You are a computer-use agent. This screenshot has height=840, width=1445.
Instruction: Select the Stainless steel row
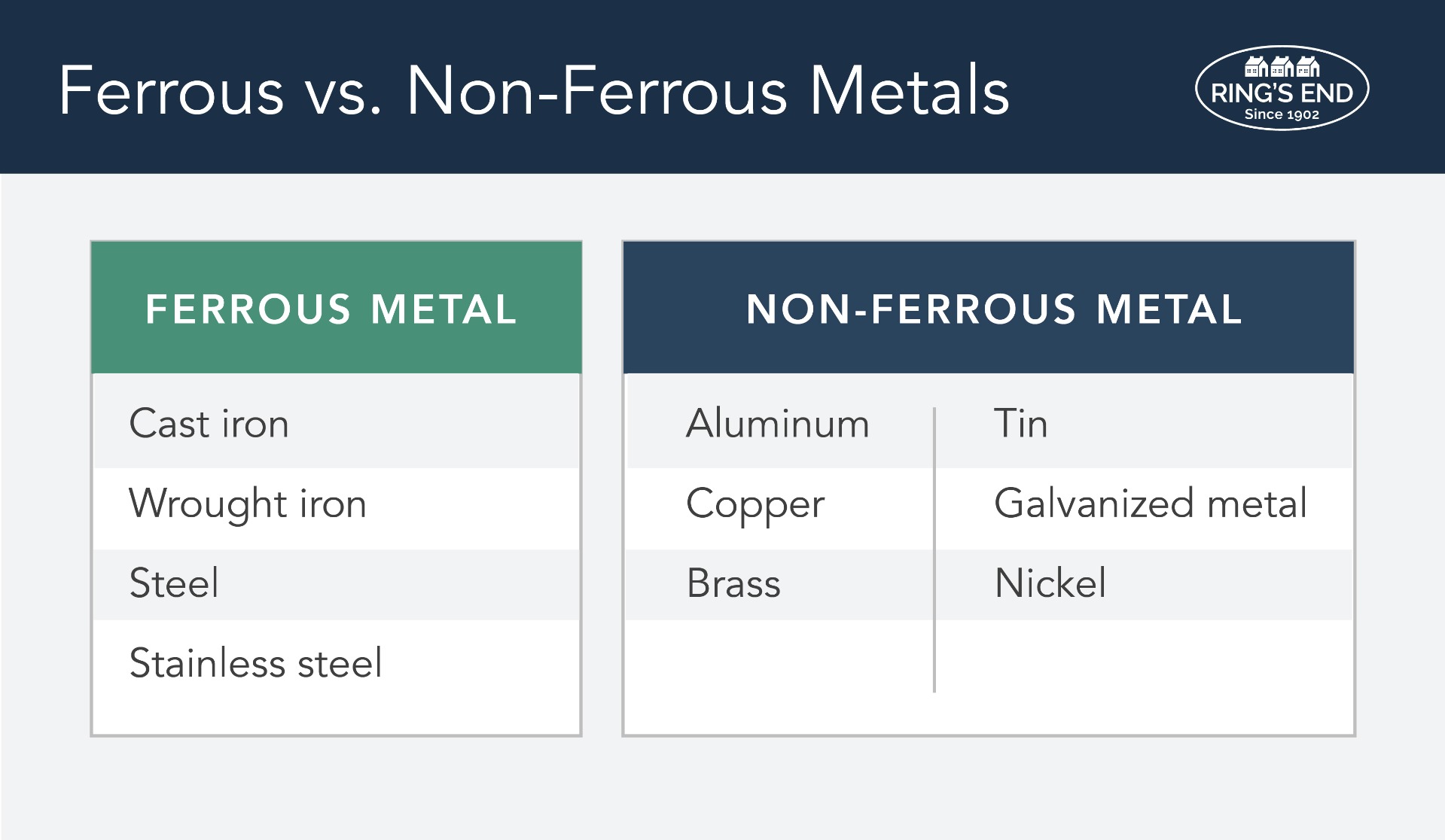click(x=336, y=664)
